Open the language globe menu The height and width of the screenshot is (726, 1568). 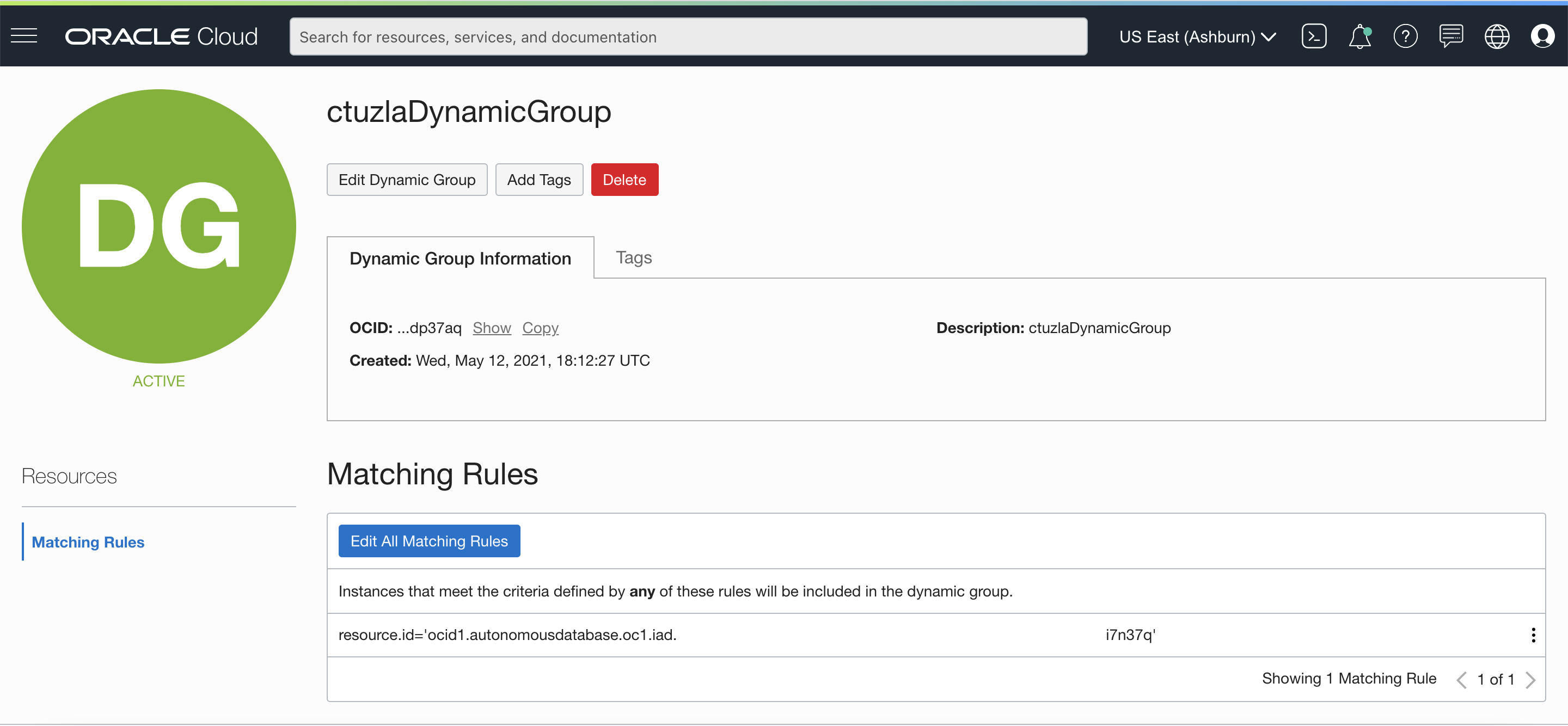[x=1496, y=36]
